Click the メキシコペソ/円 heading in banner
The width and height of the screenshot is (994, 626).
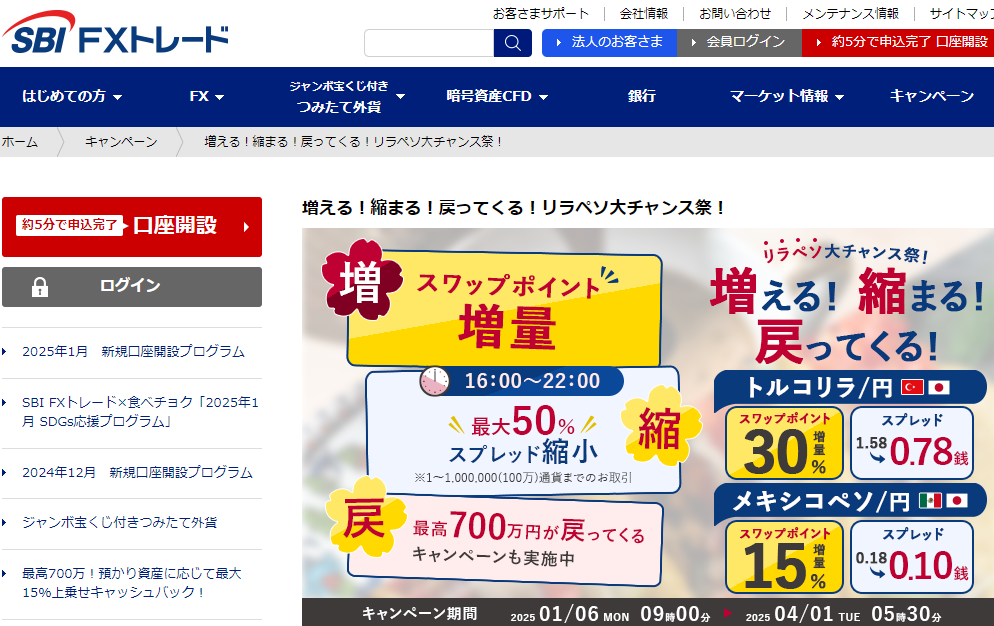click(850, 501)
